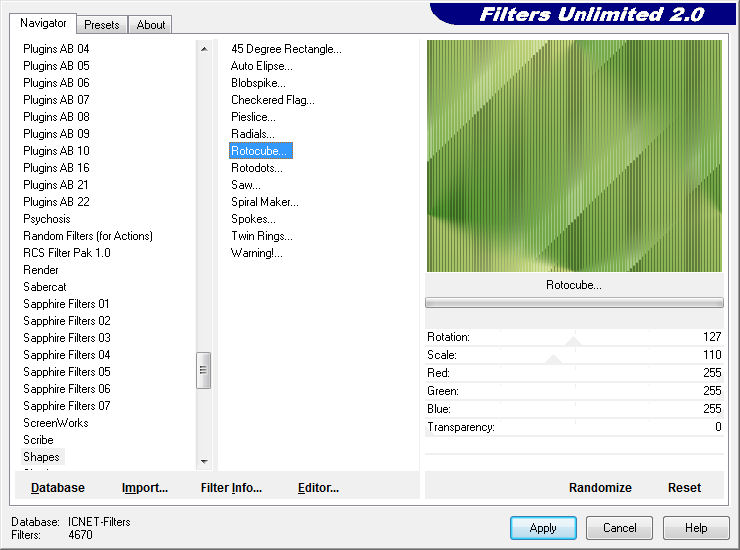Adjust the Transparency slider
Screen dimensions: 740x550
[x=574, y=427]
